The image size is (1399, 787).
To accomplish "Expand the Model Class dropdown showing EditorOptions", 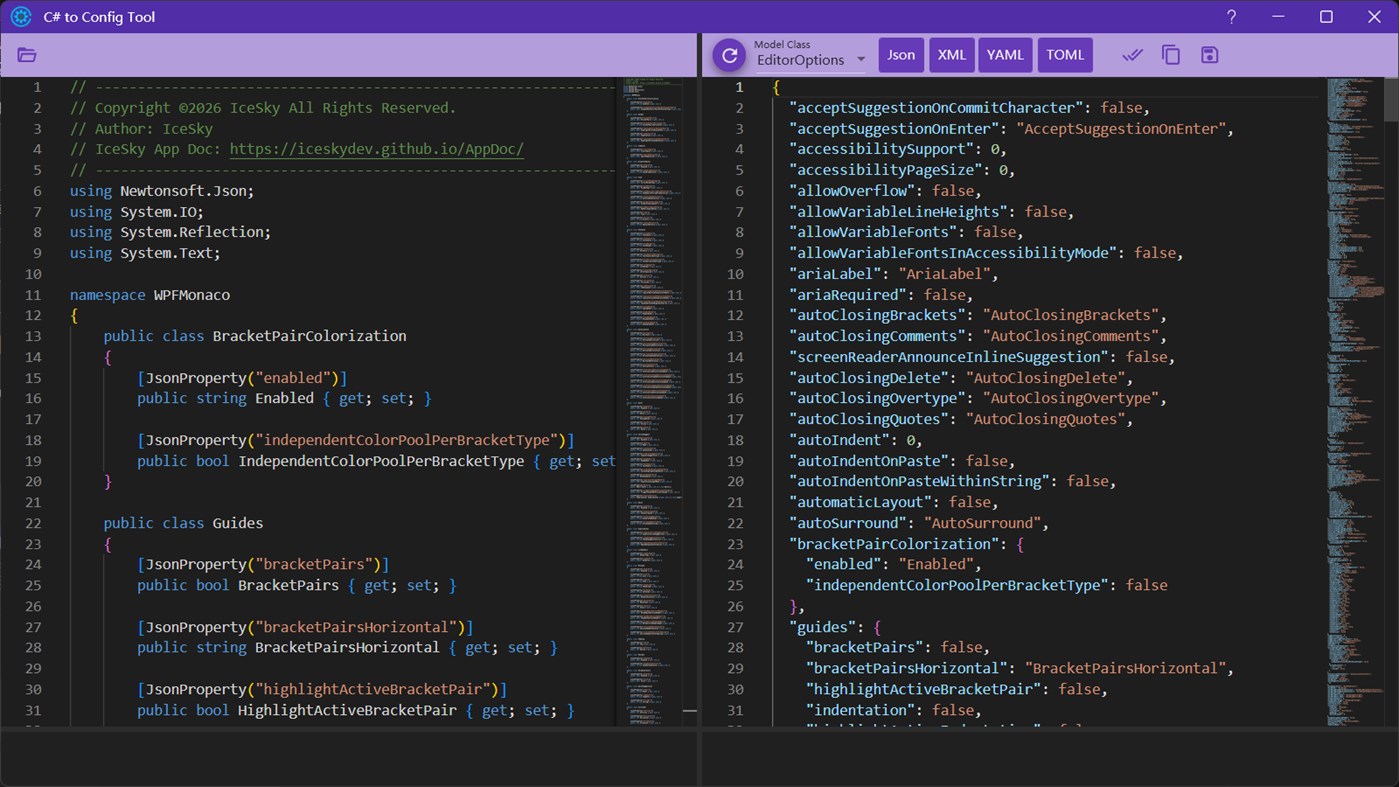I will 811,60.
